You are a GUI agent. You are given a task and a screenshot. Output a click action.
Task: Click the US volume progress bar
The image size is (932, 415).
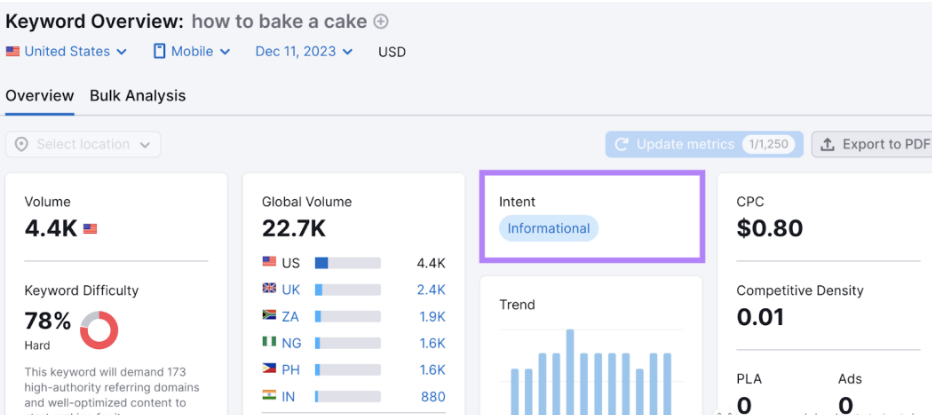(x=347, y=263)
